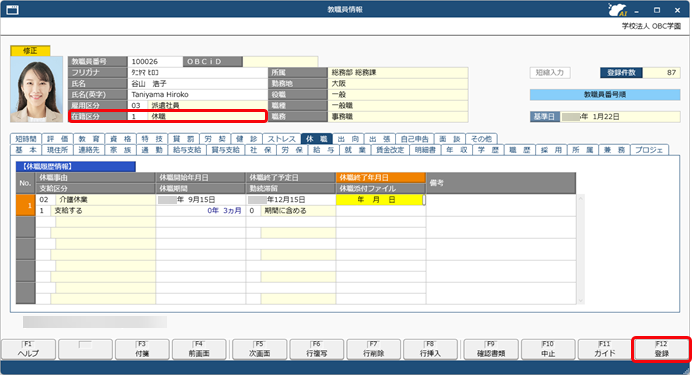The height and width of the screenshot is (375, 692).
Task: Click the 教職員番号順 sort bar
Action: click(605, 94)
